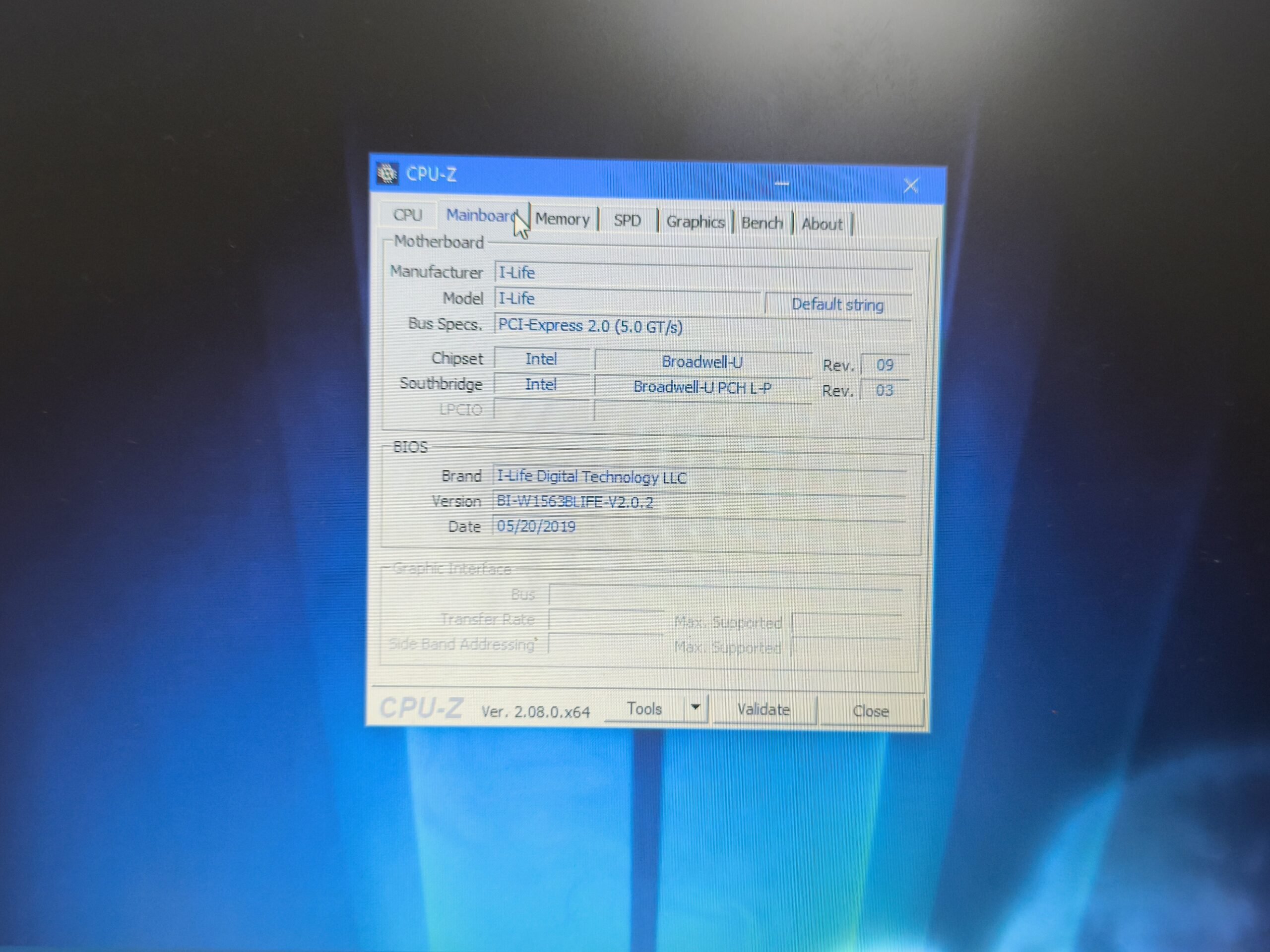Go to the SPD tab
This screenshot has height=952, width=1270.
(x=627, y=221)
